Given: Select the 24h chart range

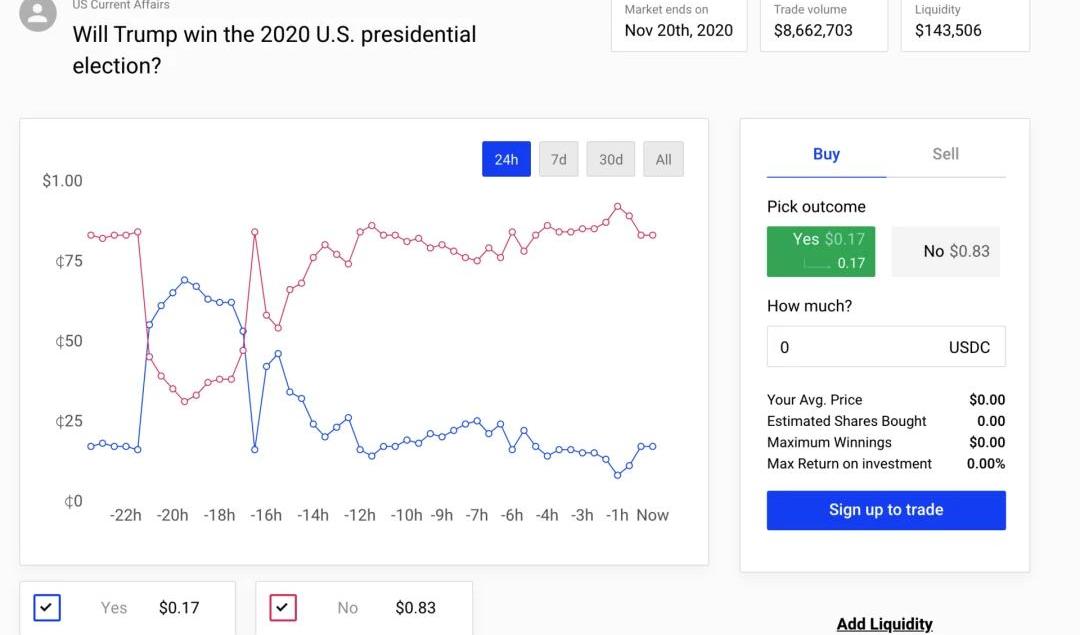Looking at the screenshot, I should (x=506, y=159).
